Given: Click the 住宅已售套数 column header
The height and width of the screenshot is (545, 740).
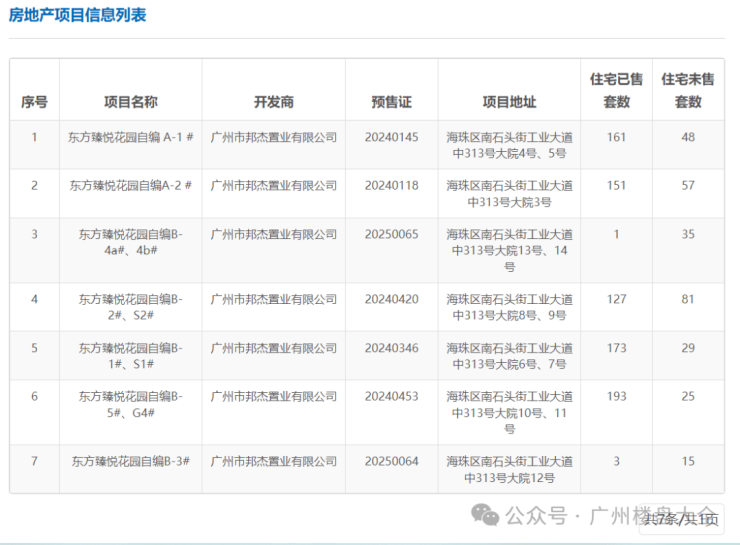Looking at the screenshot, I should pyautogui.click(x=617, y=90).
